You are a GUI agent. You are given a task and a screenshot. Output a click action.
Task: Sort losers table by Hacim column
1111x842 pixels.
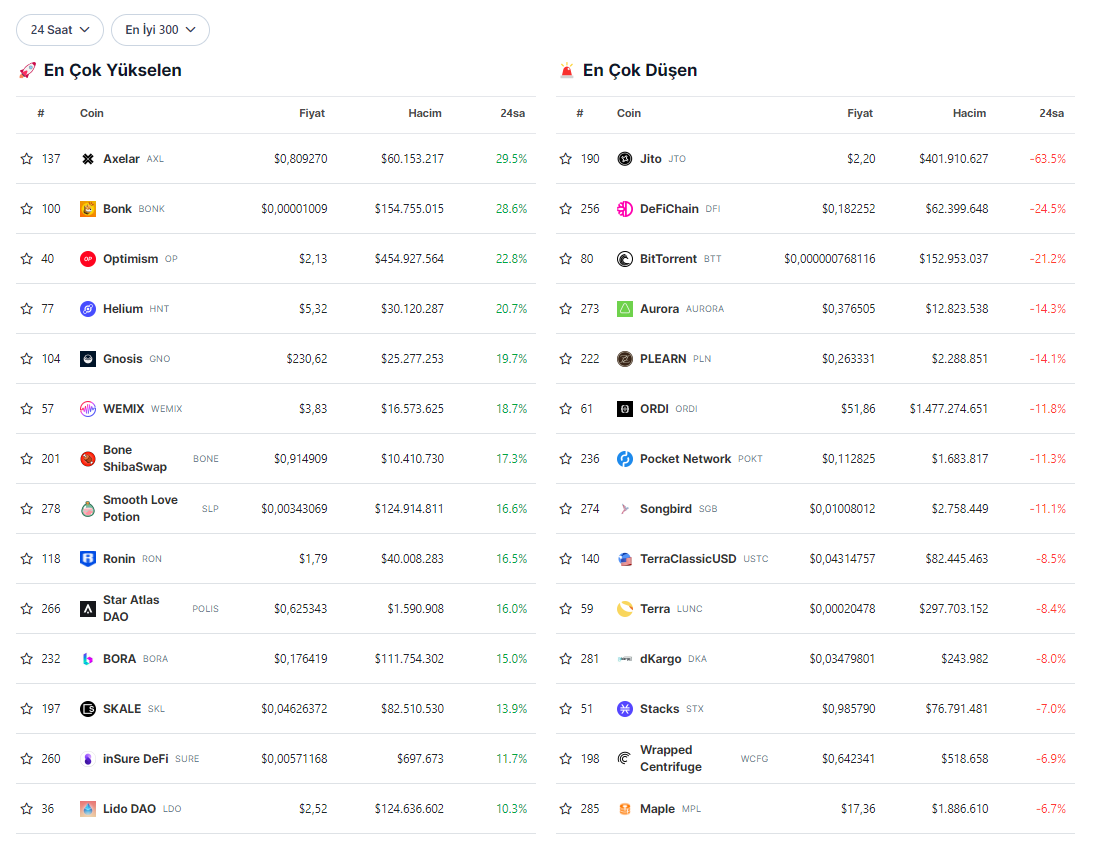pyautogui.click(x=969, y=113)
